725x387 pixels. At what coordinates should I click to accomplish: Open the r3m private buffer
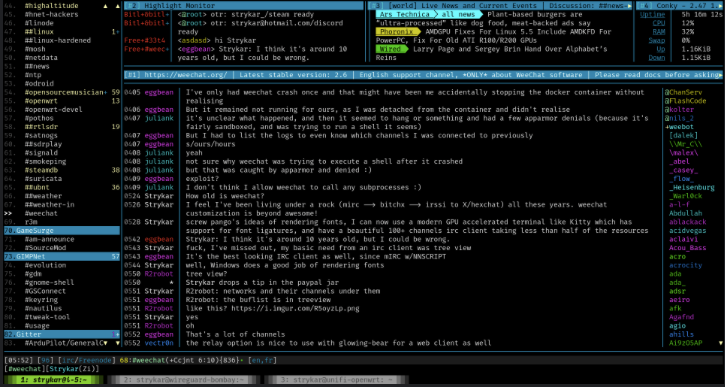point(31,221)
